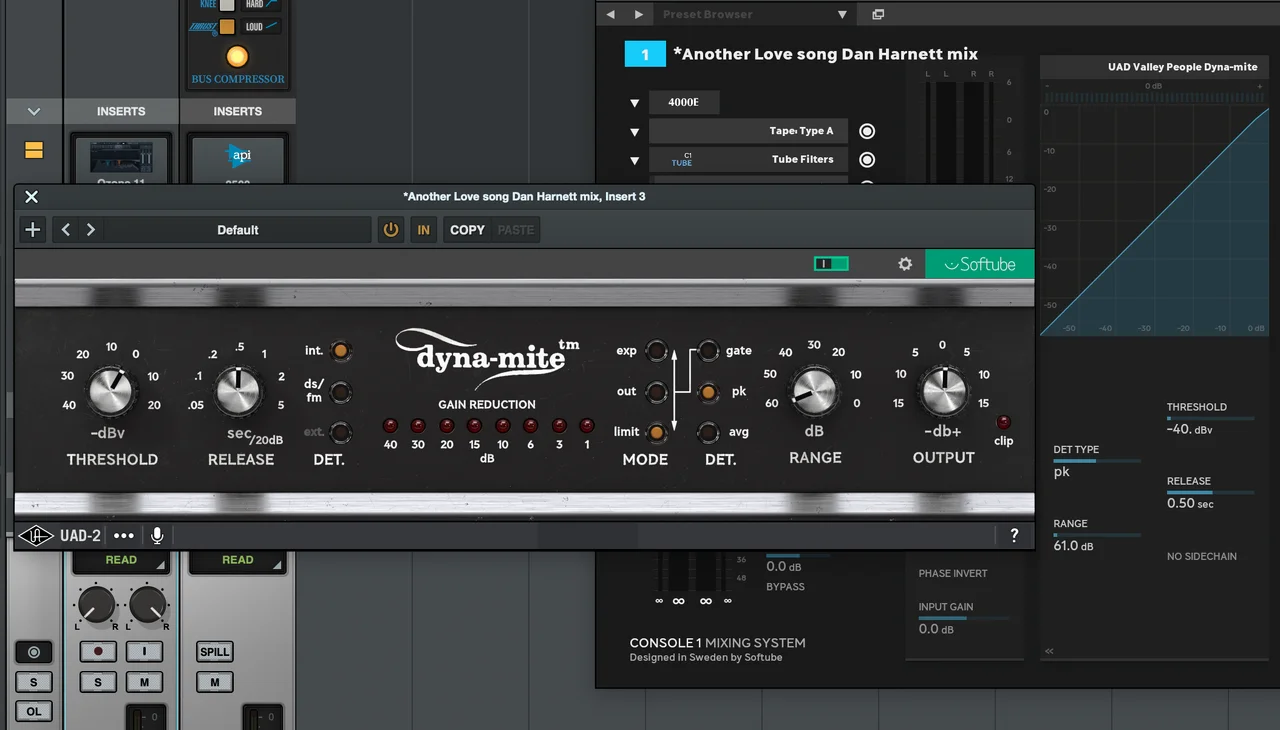Toggle the Tape Type A power button
The height and width of the screenshot is (730, 1280).
point(867,131)
